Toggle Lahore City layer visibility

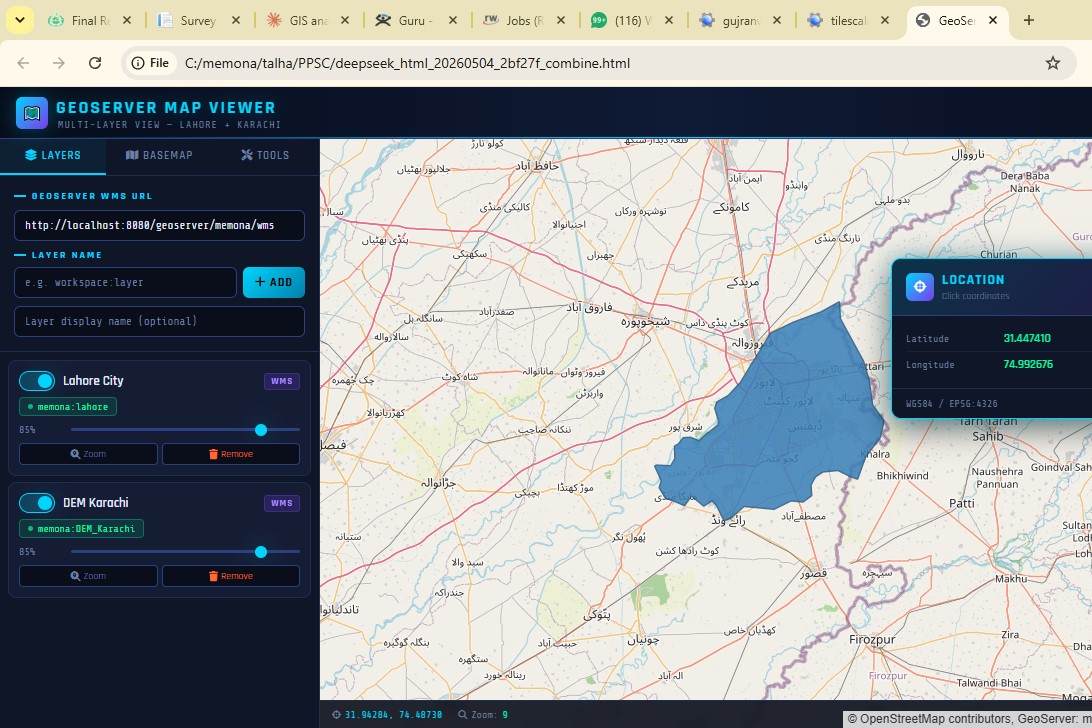point(37,380)
